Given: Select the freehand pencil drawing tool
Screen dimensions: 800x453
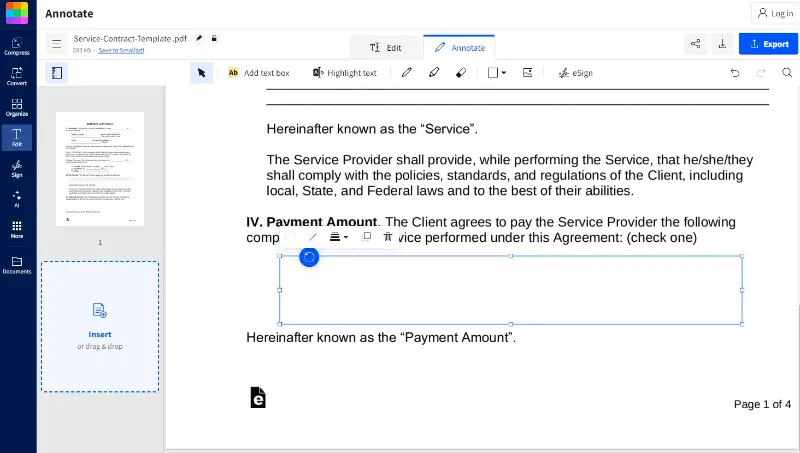Looking at the screenshot, I should [407, 73].
